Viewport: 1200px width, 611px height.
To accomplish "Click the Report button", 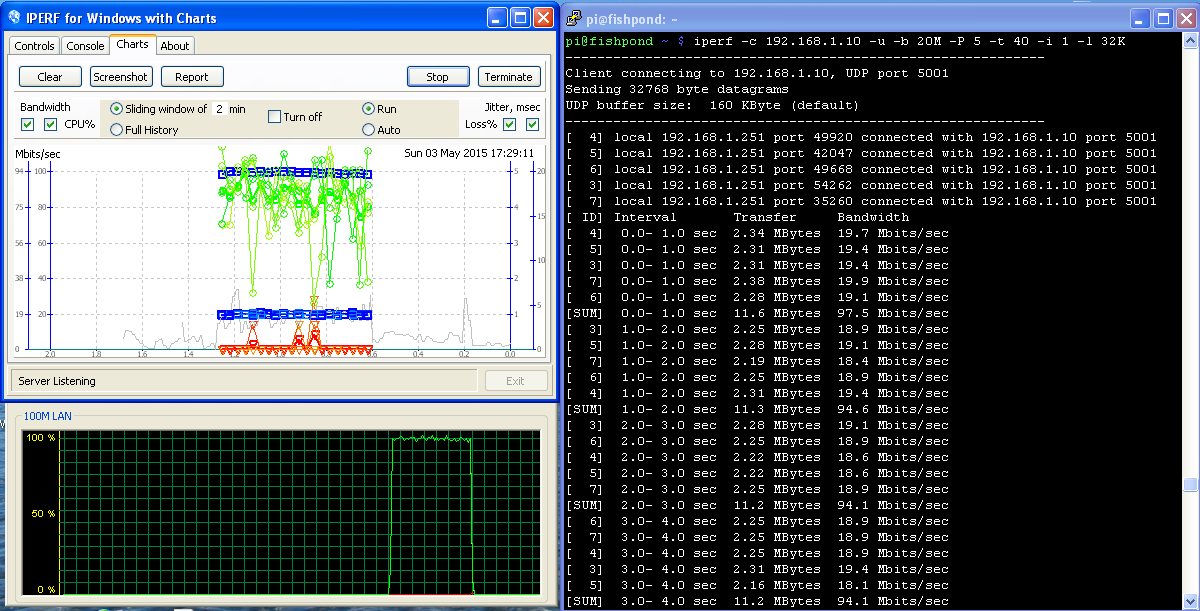I will tap(192, 77).
